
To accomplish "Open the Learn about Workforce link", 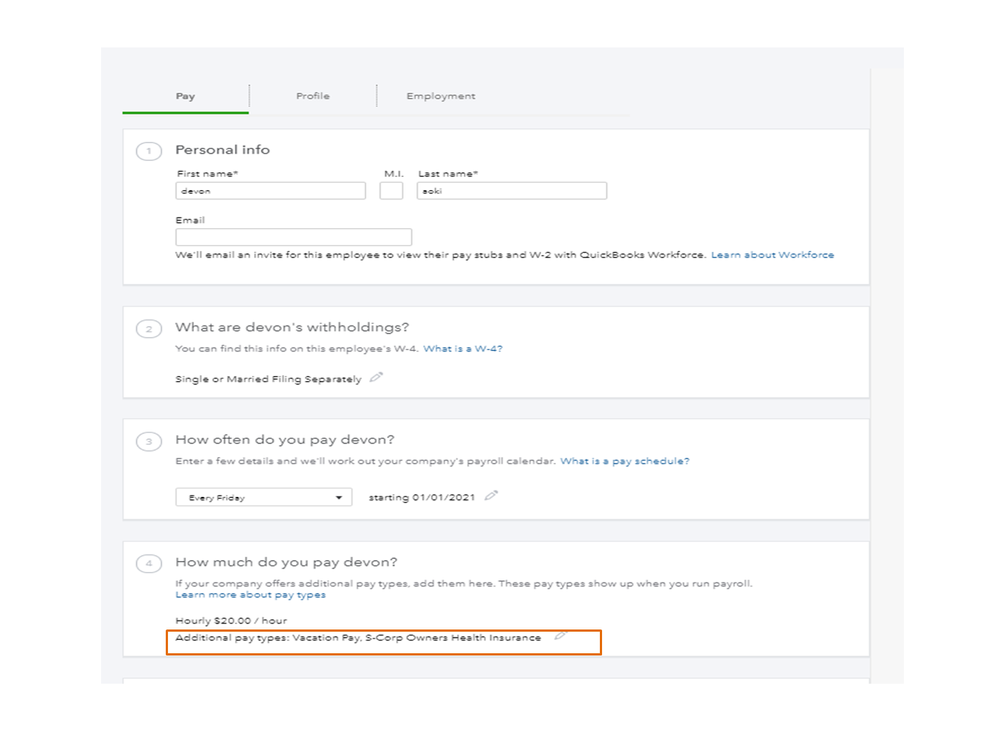I will point(772,255).
